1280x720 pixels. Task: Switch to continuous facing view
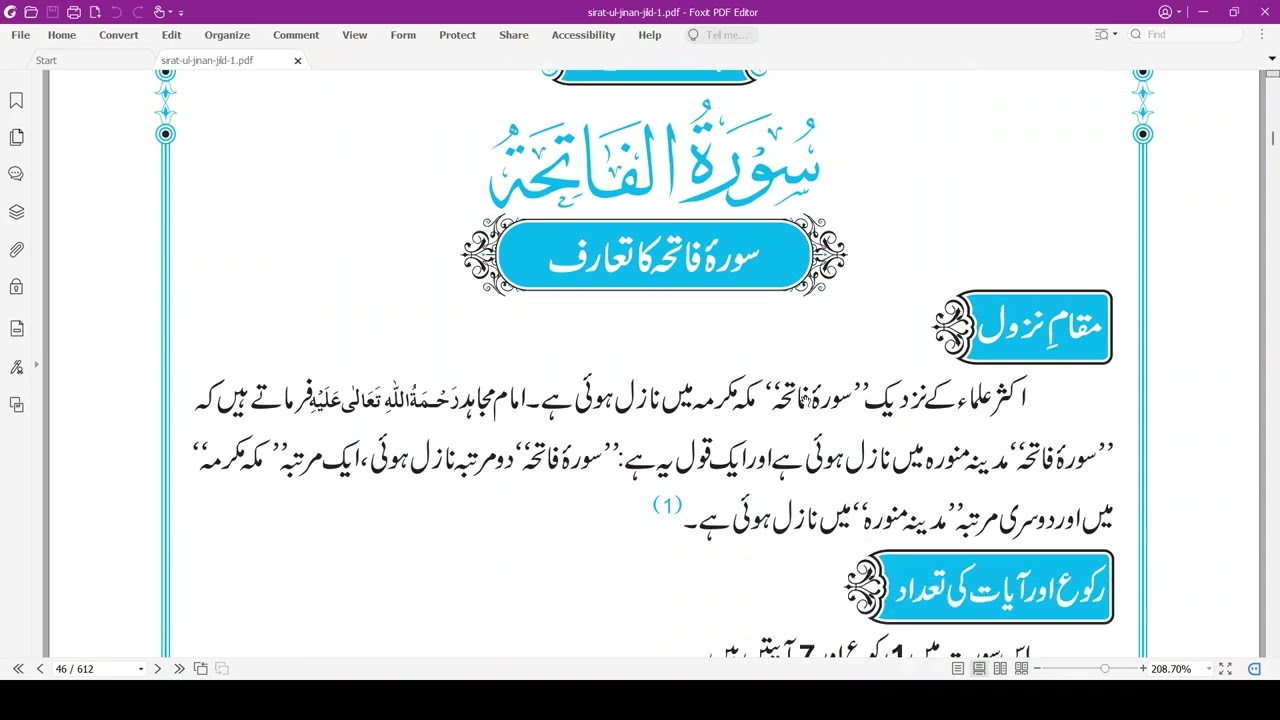coord(1021,668)
